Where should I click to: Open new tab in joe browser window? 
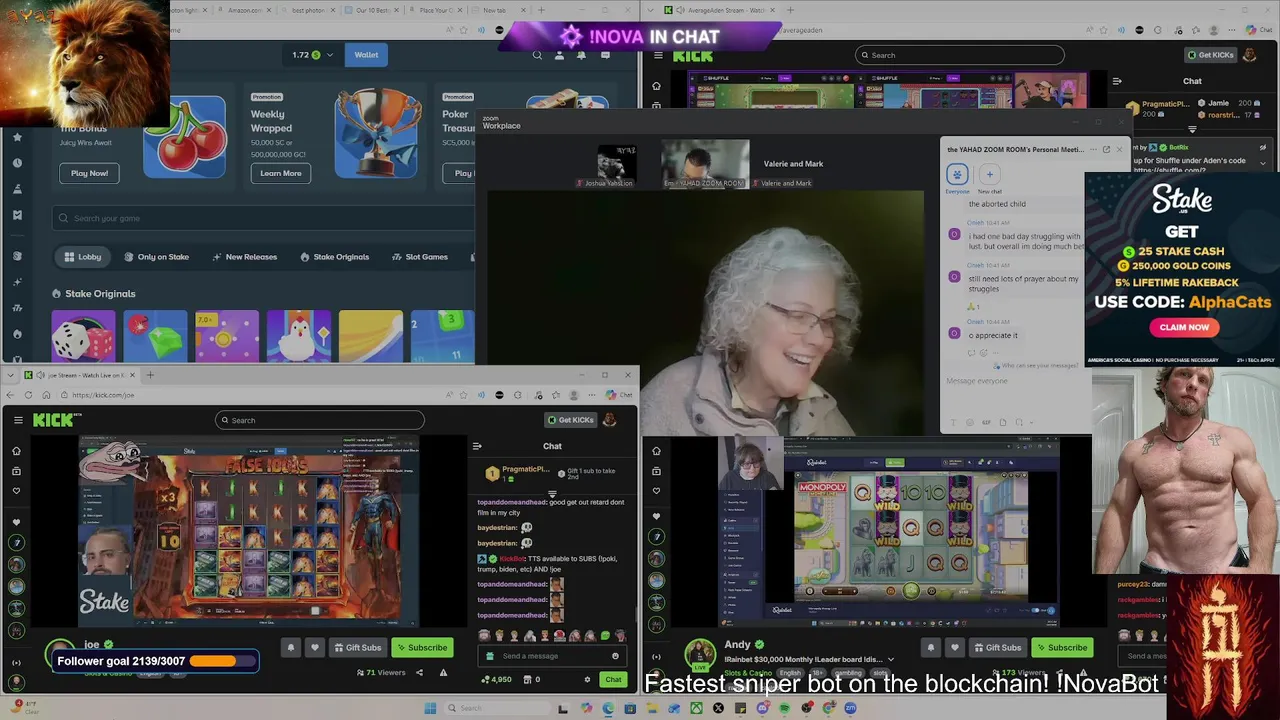click(x=150, y=375)
